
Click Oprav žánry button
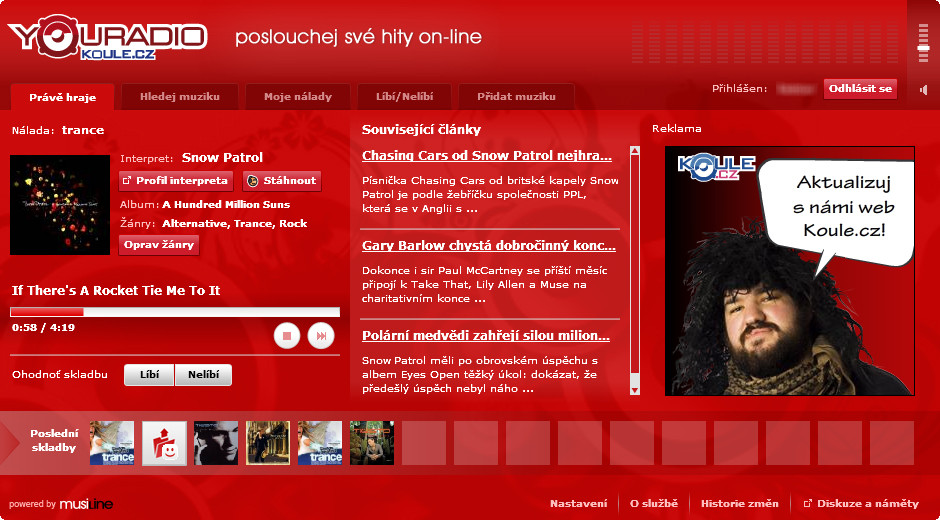[159, 245]
